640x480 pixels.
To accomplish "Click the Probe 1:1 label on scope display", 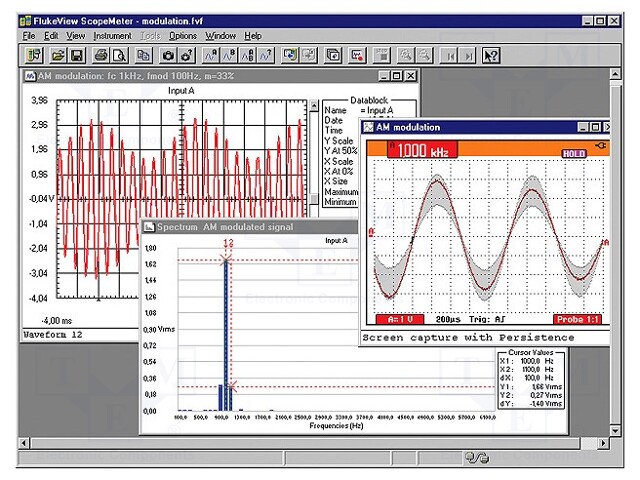I will pyautogui.click(x=580, y=318).
